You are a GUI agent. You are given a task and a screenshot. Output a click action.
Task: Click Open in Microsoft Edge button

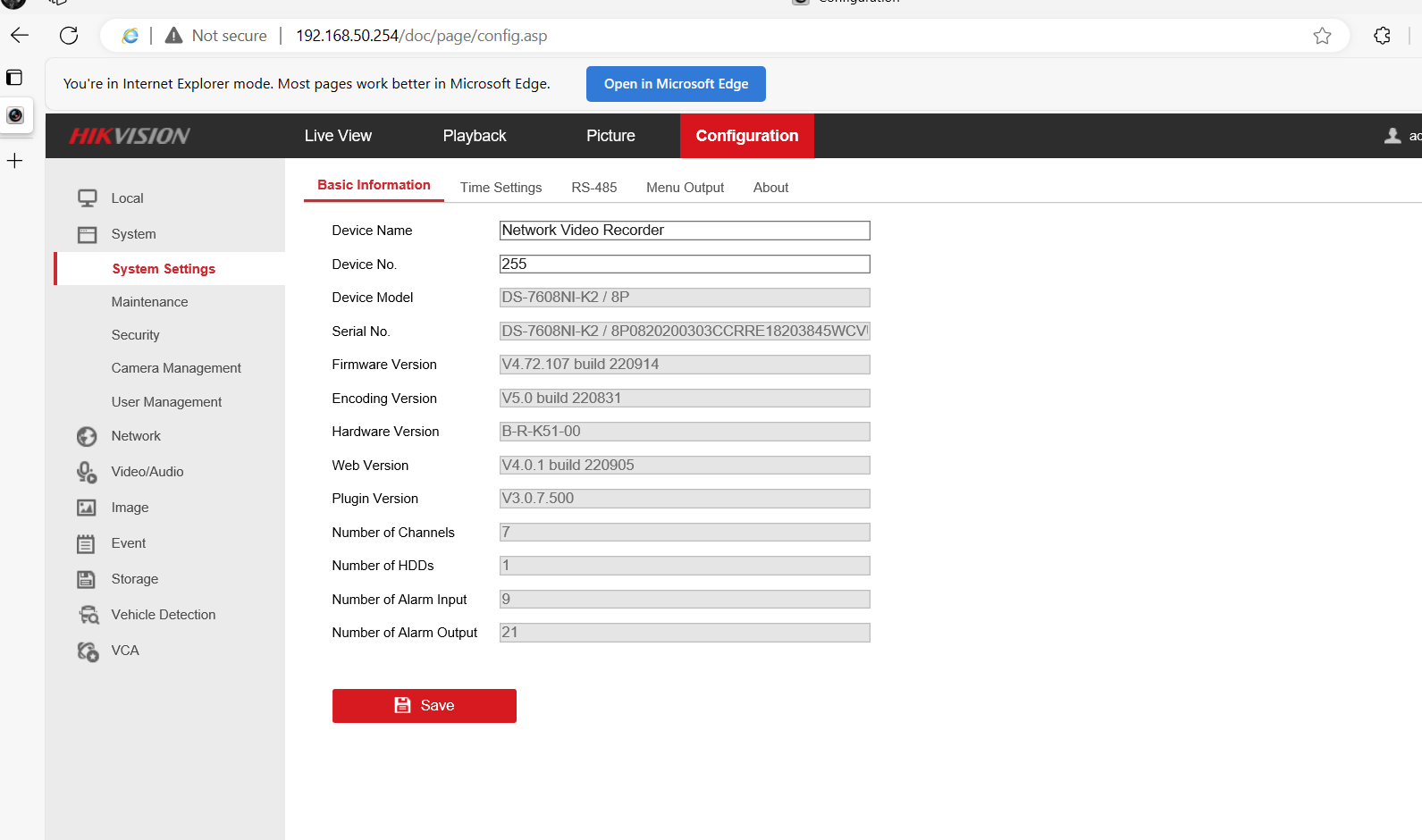(x=676, y=84)
